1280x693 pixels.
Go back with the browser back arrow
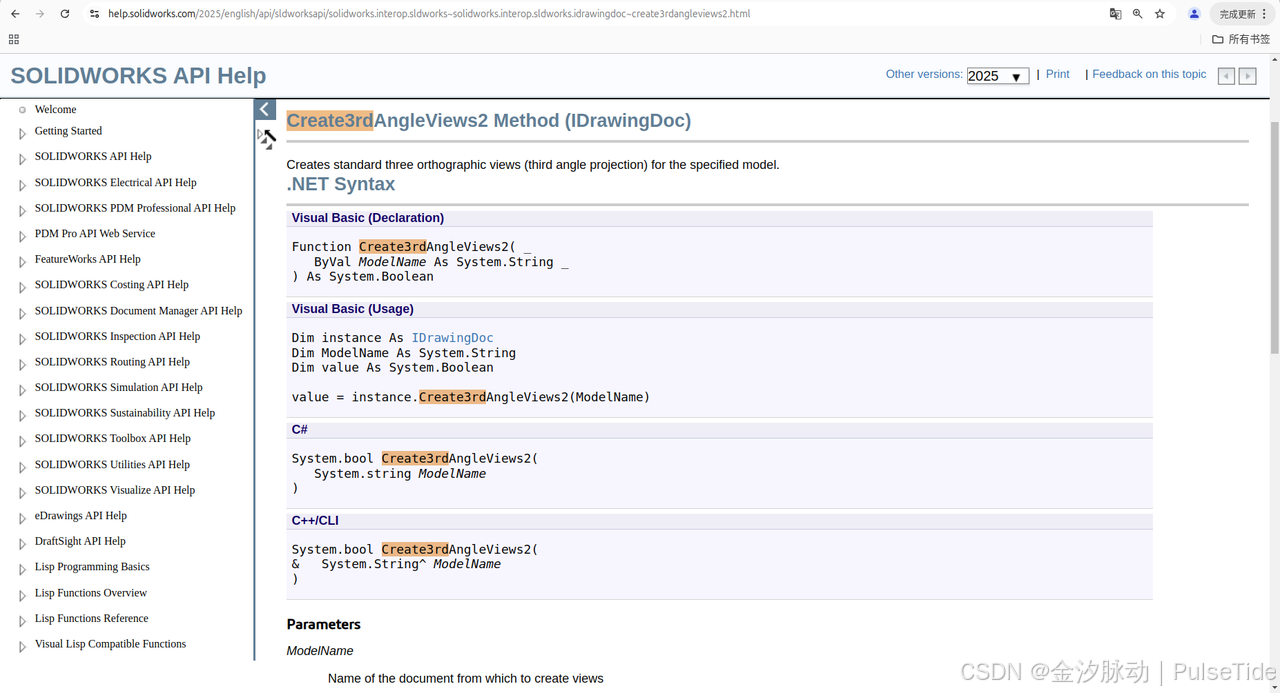point(15,14)
